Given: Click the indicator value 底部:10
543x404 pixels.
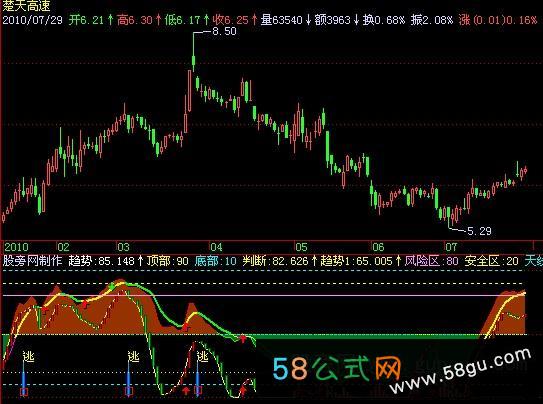Looking at the screenshot, I should point(215,261).
